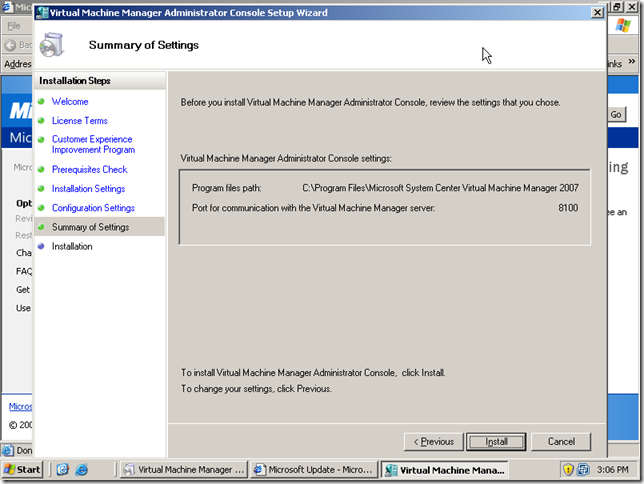Click the setup disc icon in header
The image size is (644, 484).
pyautogui.click(x=52, y=45)
